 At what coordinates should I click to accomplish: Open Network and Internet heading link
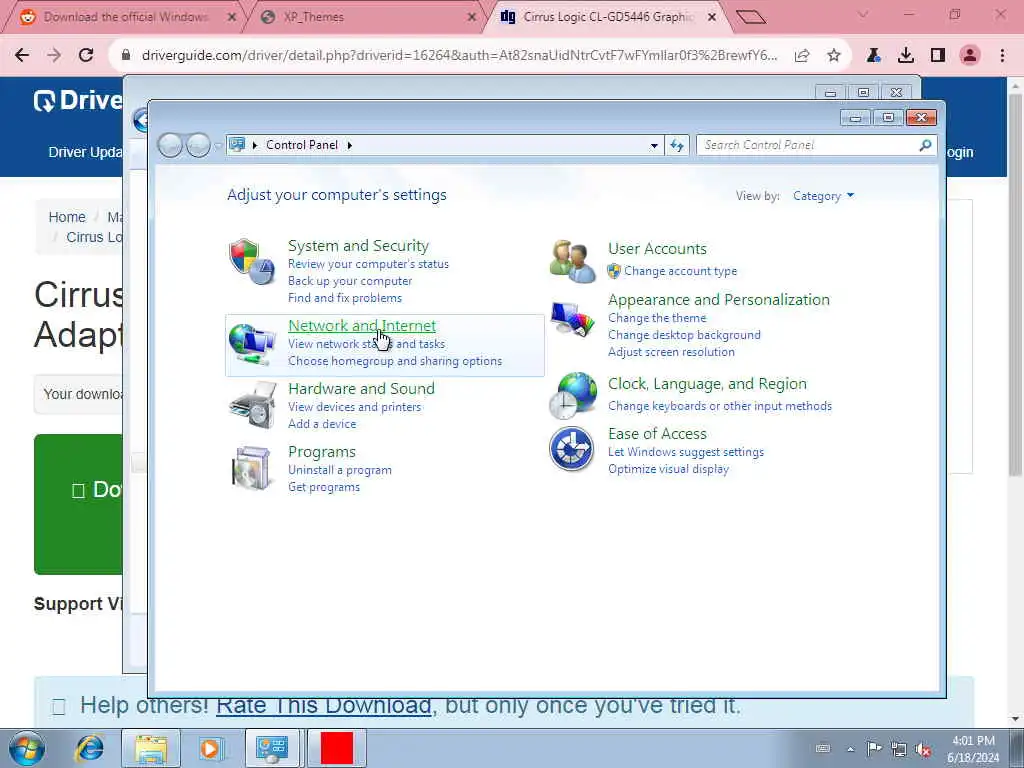362,325
